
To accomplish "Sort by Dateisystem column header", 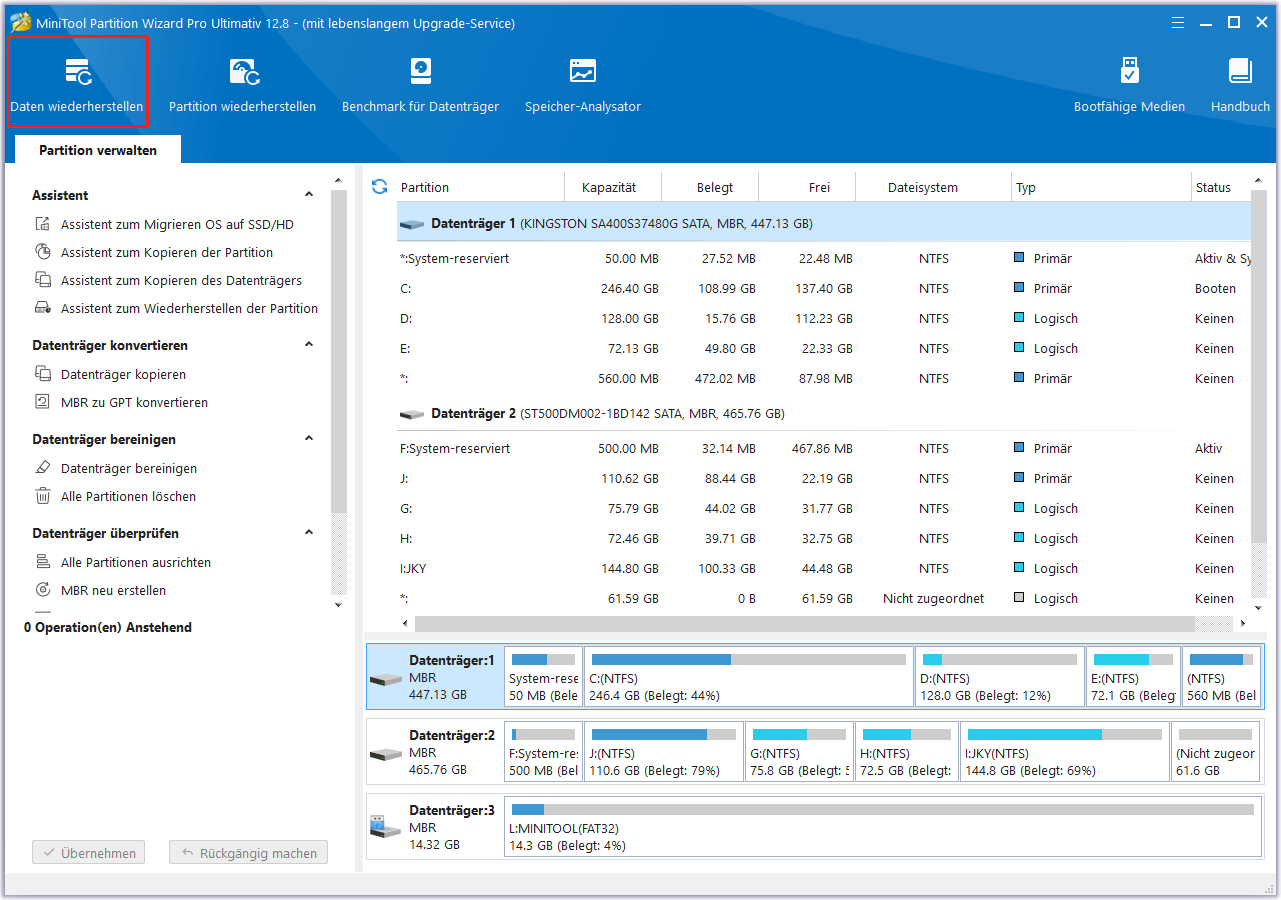I will pos(933,187).
